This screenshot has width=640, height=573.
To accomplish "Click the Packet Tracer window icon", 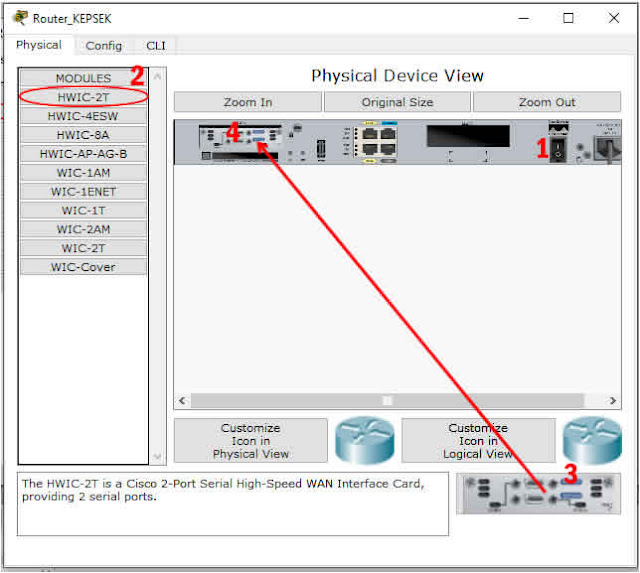I will coord(20,18).
